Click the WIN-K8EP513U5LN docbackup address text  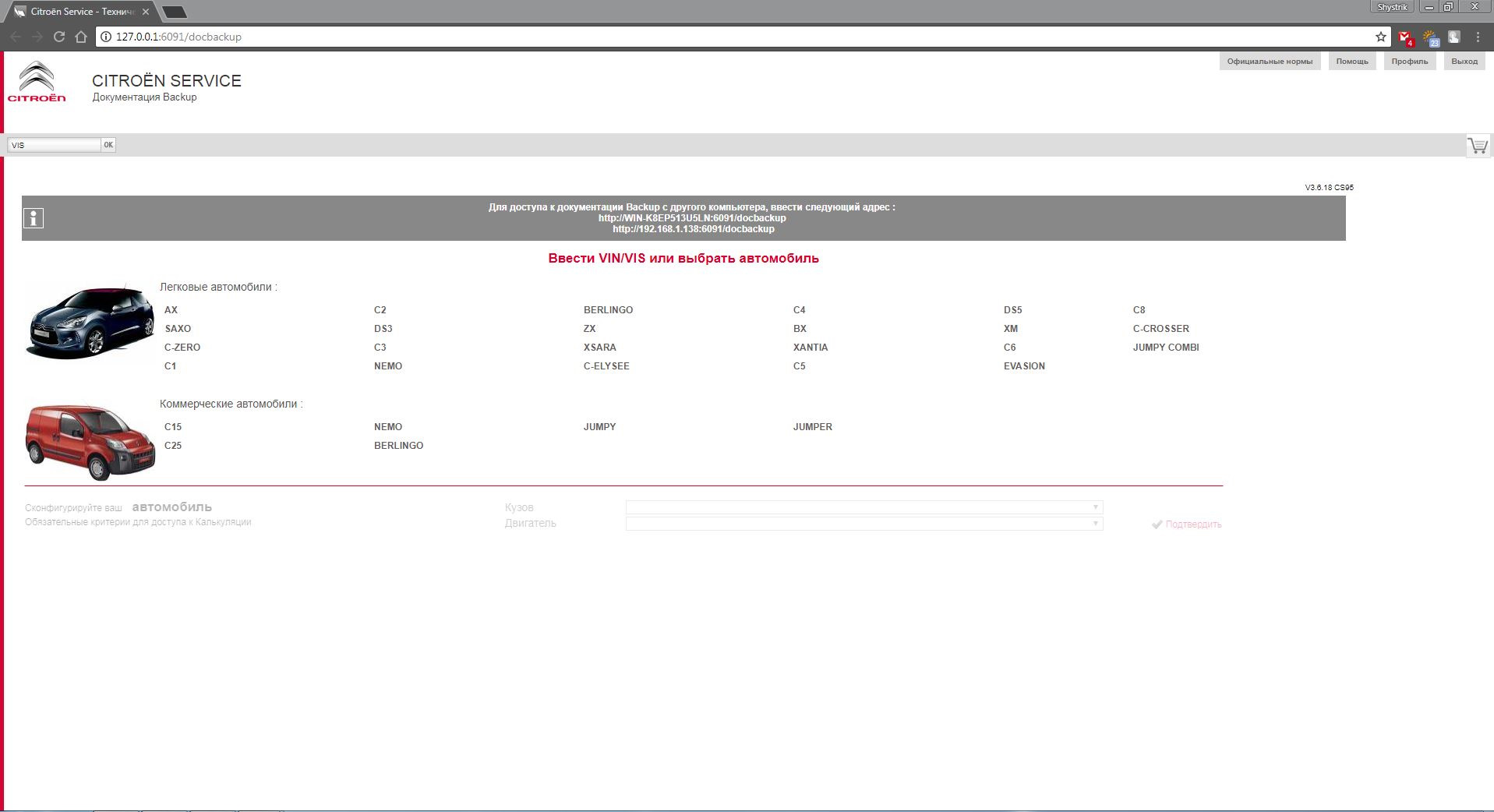[x=692, y=218]
